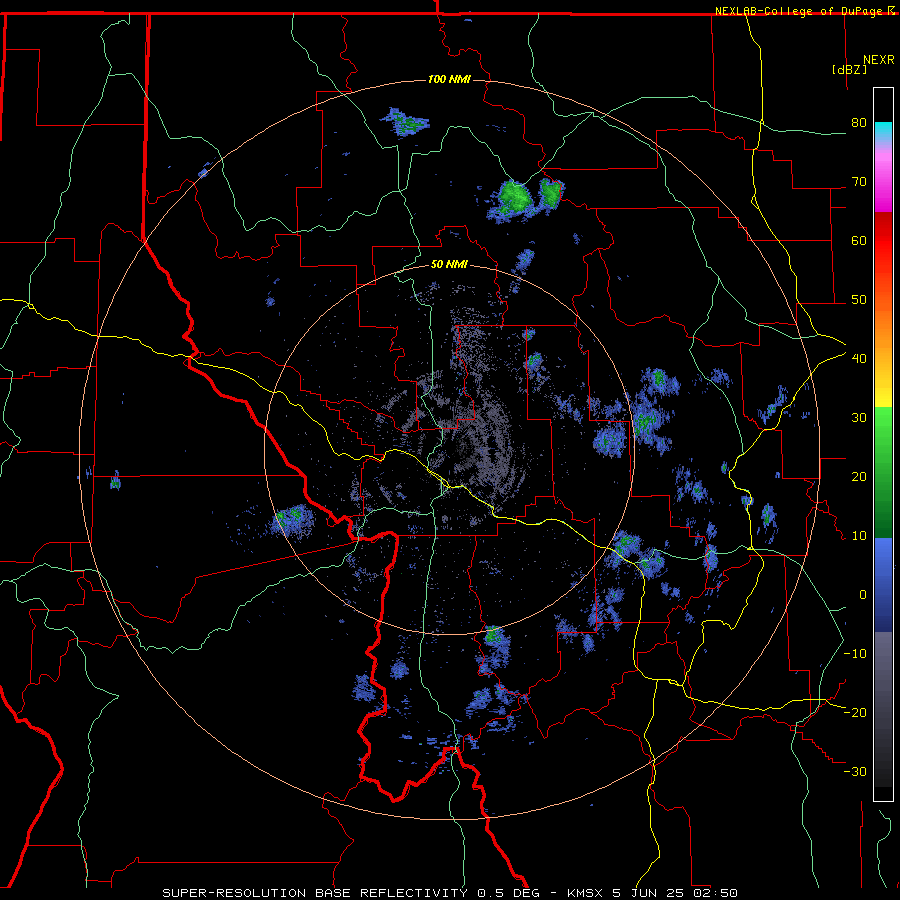Click the '60' value on the dBZ scale

pos(859,240)
